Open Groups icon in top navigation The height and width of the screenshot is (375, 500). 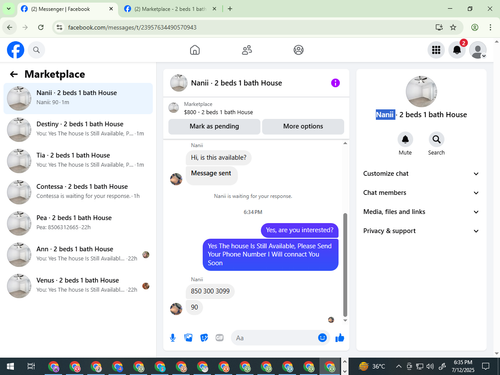point(298,50)
